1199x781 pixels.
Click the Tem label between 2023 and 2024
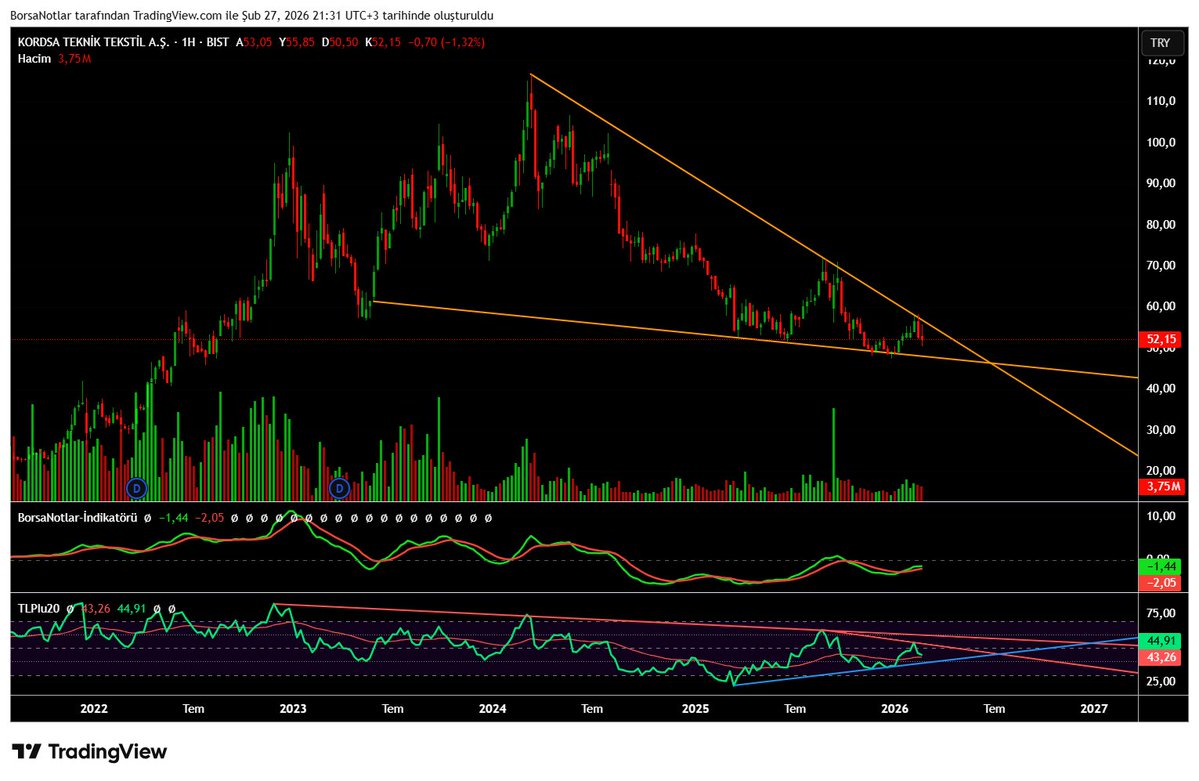[393, 709]
